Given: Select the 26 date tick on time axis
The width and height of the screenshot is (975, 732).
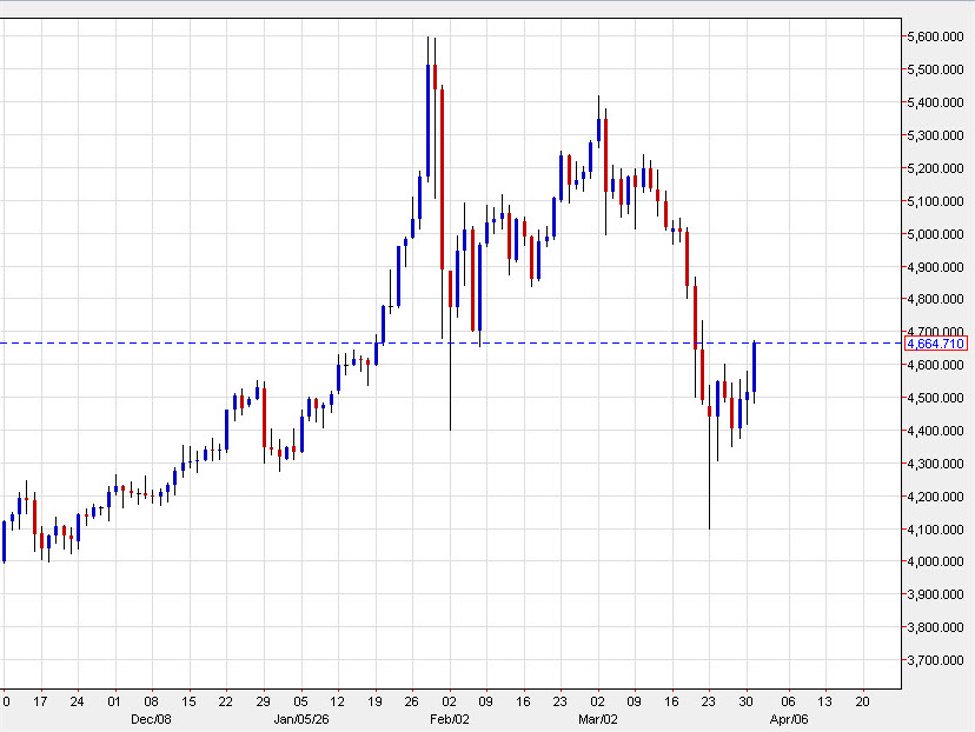Looking at the screenshot, I should pos(410,702).
